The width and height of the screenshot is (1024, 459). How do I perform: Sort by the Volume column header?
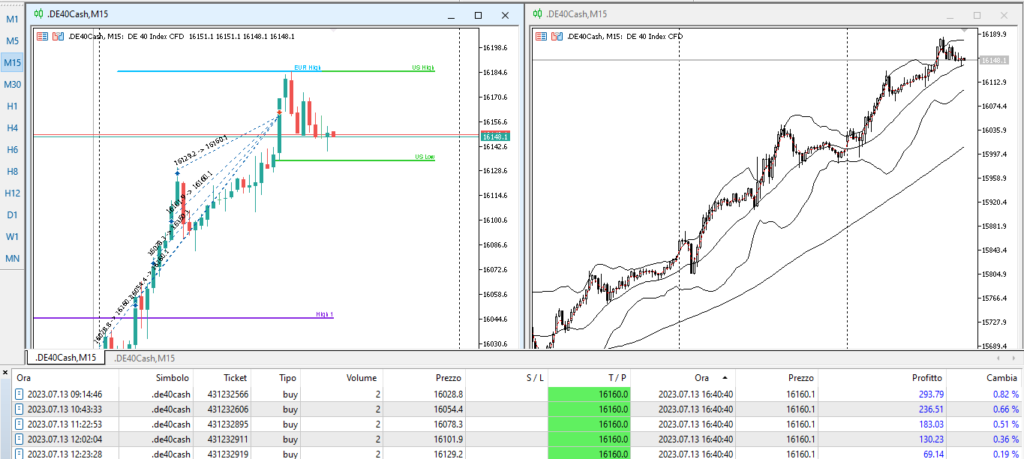pos(344,378)
